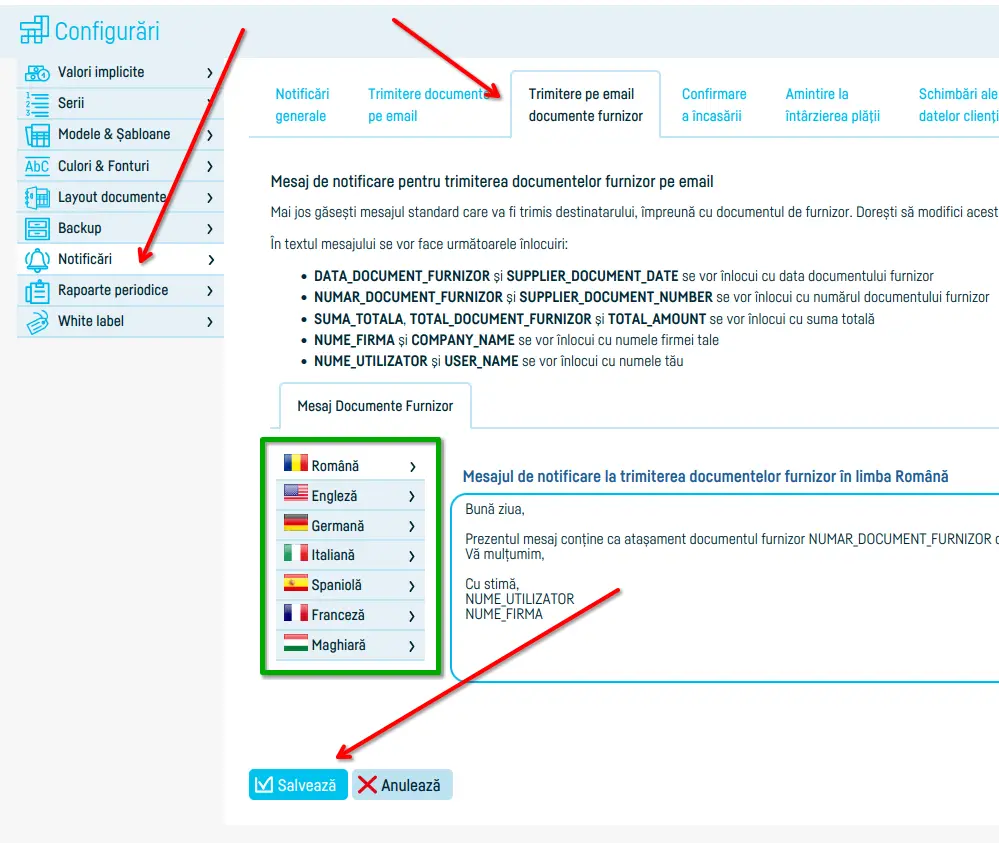Select the Modele & Șabloane icon
The width and height of the screenshot is (999, 843).
pyautogui.click(x=37, y=135)
